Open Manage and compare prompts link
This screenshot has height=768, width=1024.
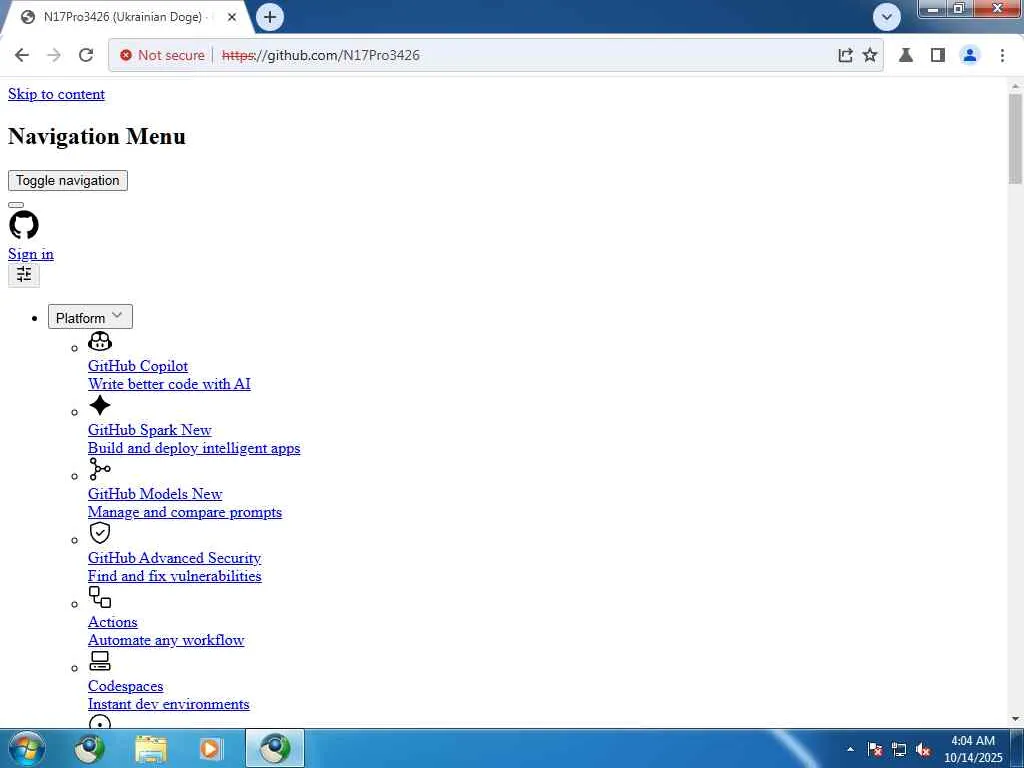point(185,512)
